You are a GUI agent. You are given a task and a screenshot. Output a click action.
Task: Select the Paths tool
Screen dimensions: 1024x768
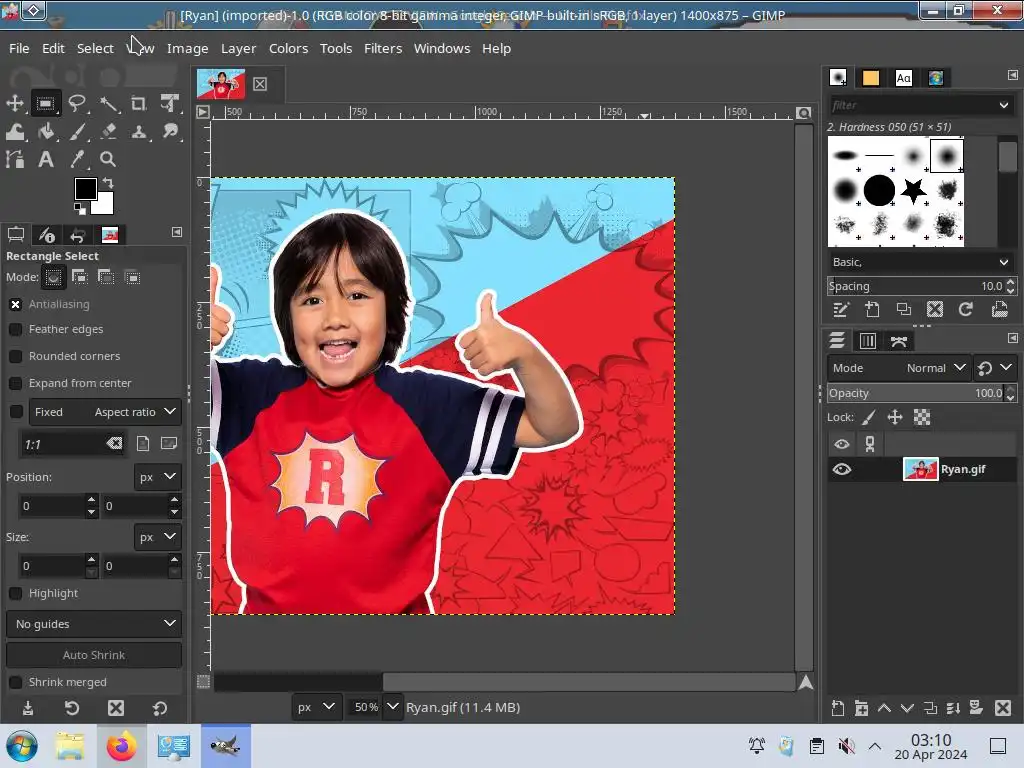coord(14,159)
